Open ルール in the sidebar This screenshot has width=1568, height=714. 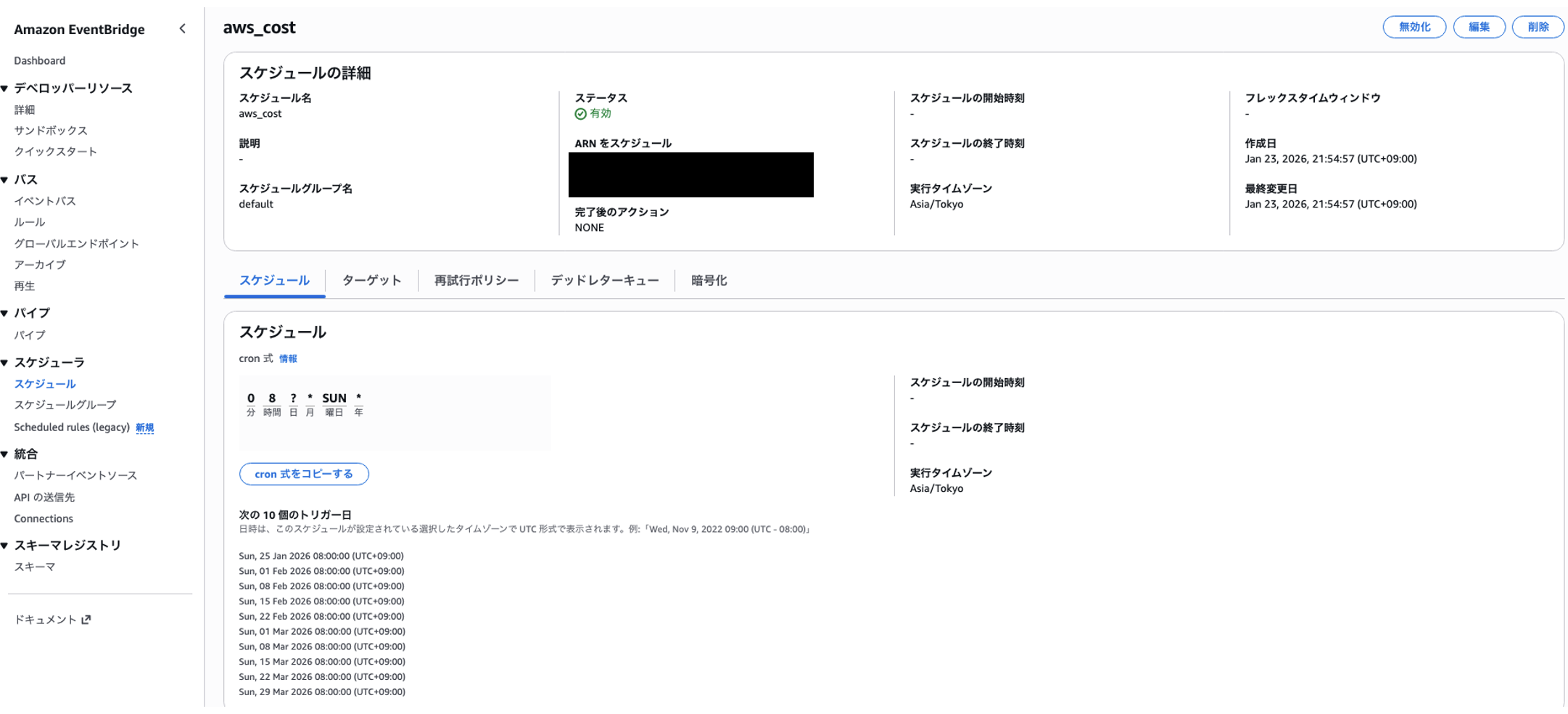click(30, 222)
